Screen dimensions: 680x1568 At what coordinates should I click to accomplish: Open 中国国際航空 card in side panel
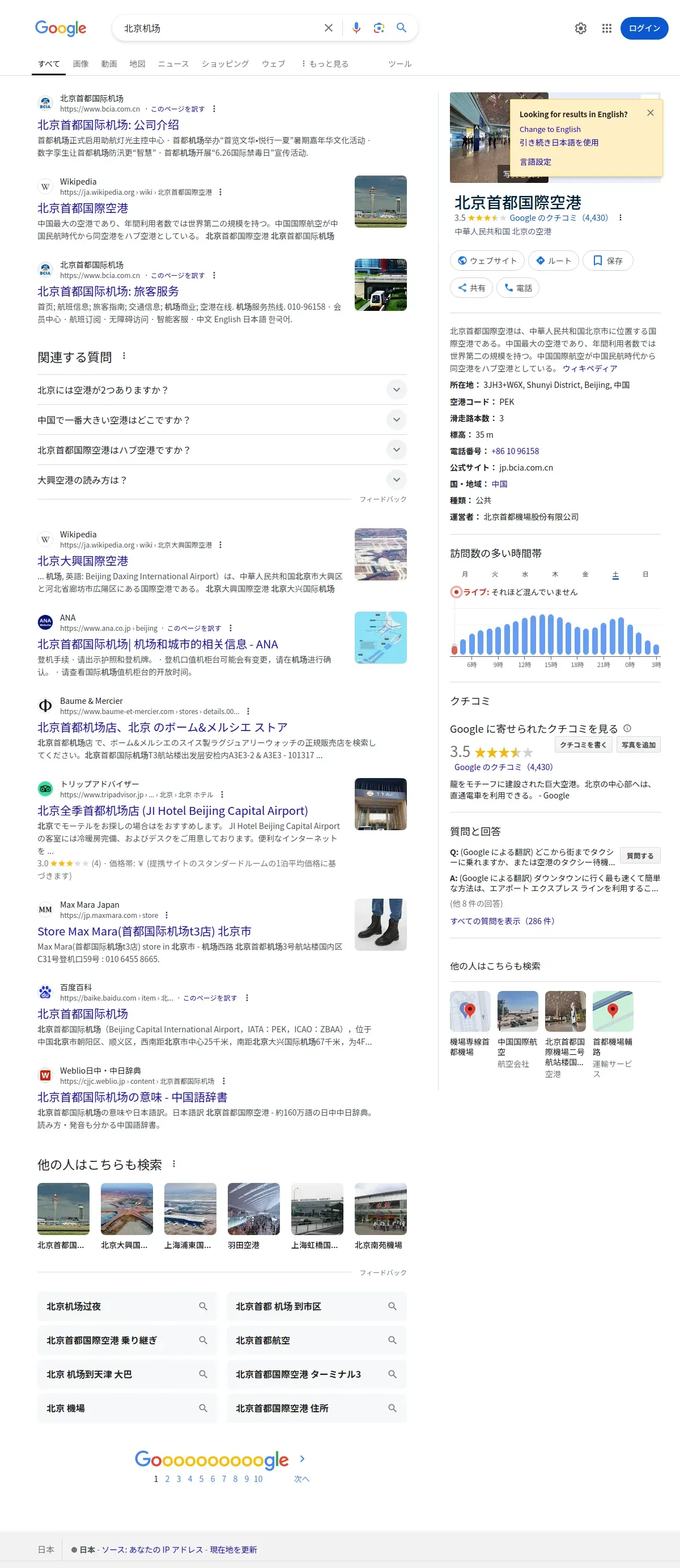click(518, 1030)
